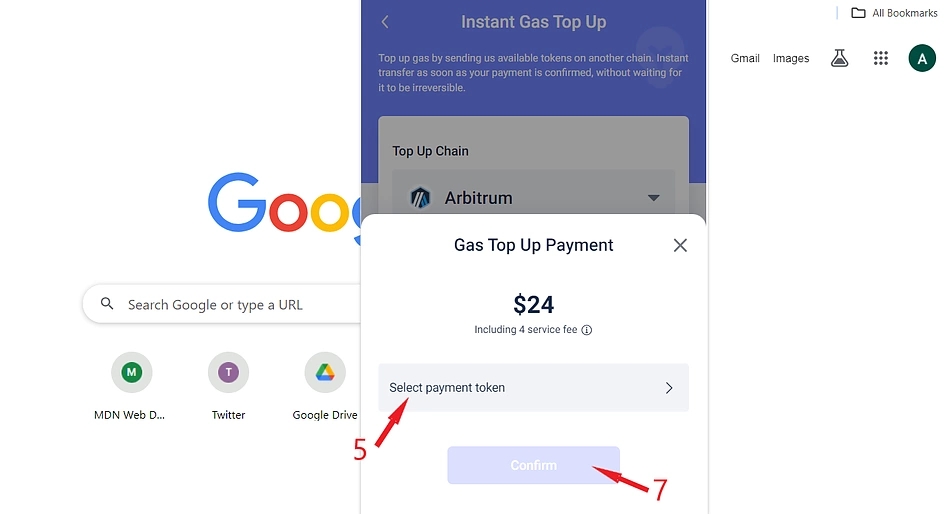Click the search magnifier icon
This screenshot has width=950, height=514.
pyautogui.click(x=107, y=304)
